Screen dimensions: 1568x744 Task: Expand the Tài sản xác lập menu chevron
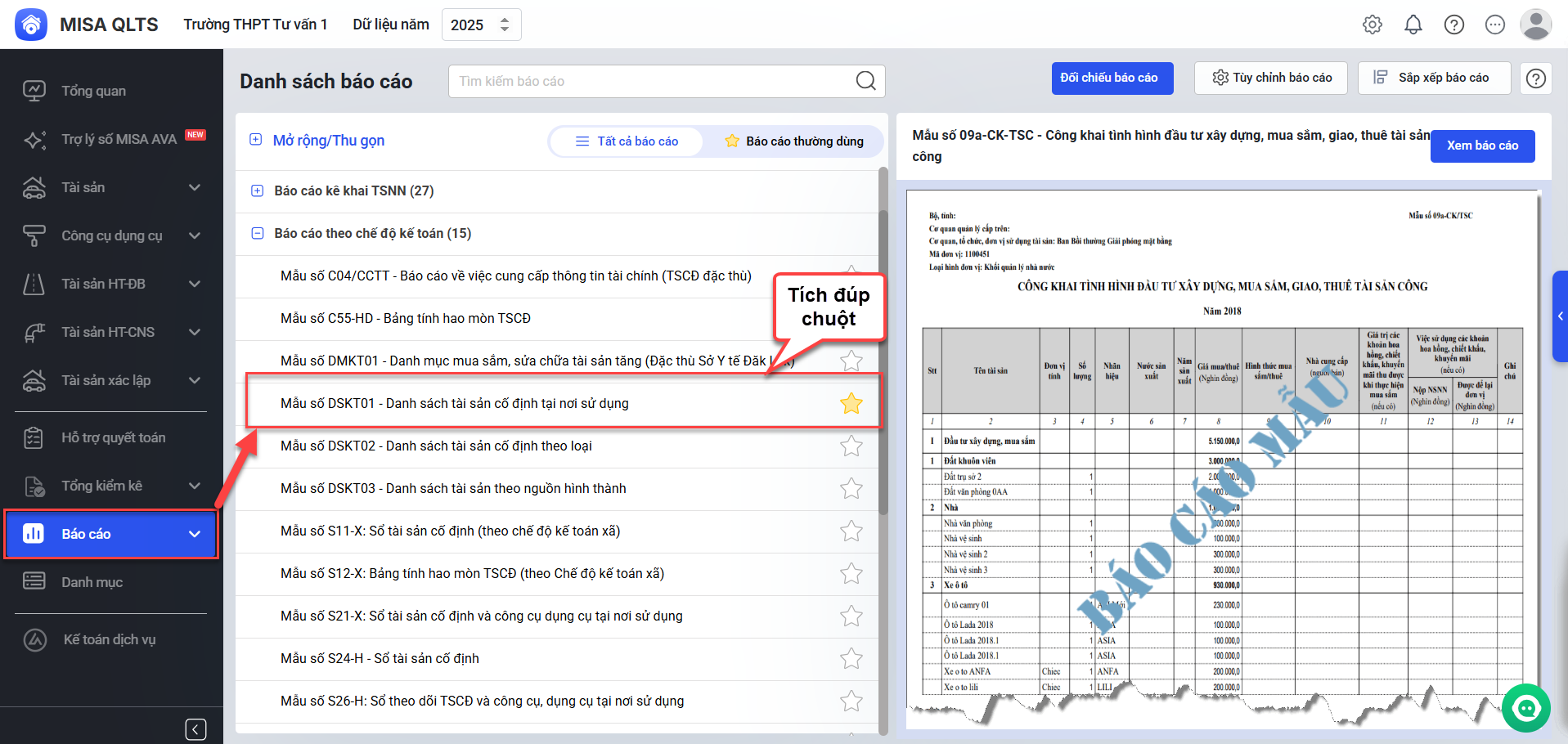coord(195,380)
